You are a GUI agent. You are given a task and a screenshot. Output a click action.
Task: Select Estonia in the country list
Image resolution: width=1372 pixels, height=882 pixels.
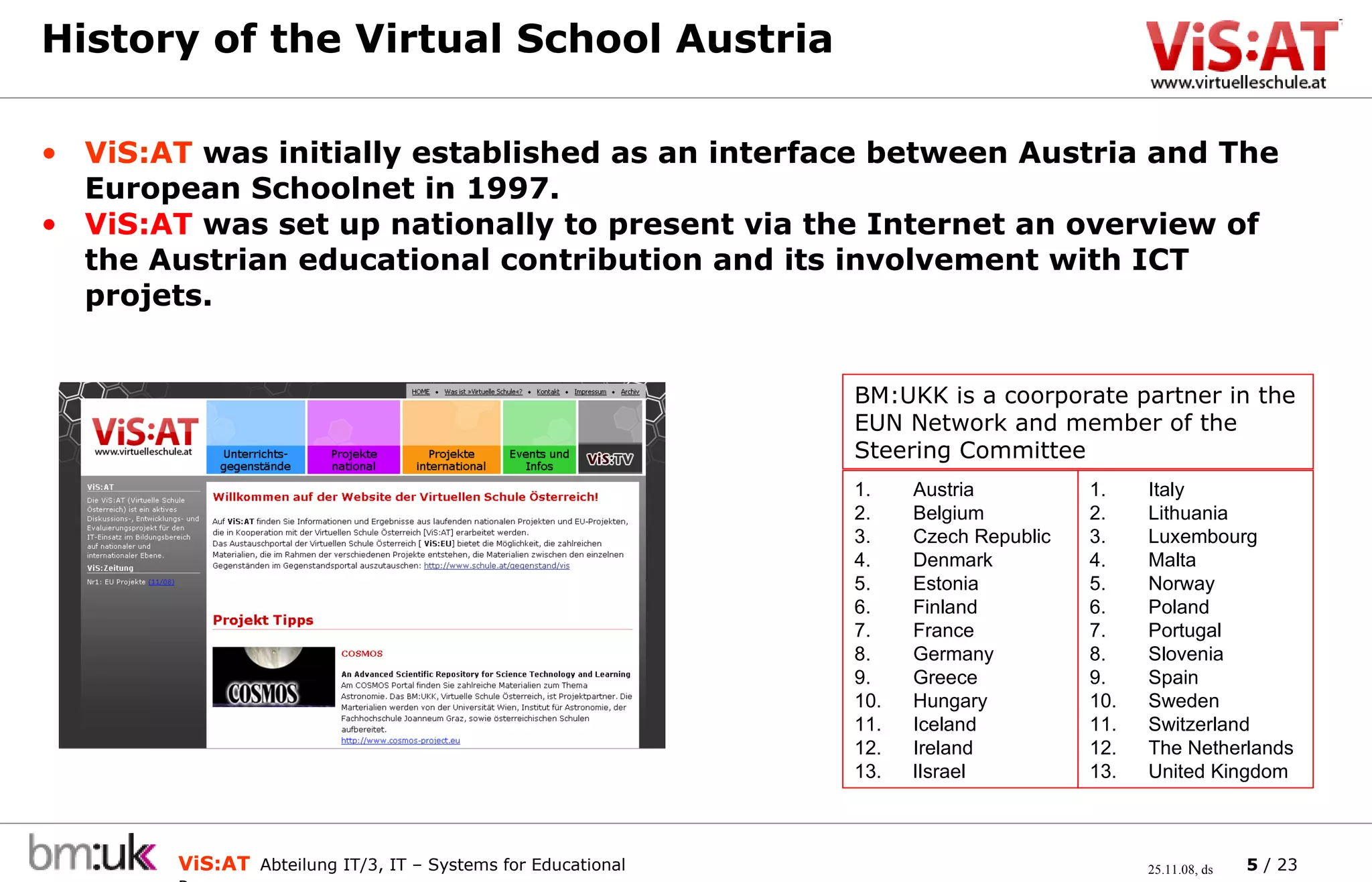(x=945, y=583)
